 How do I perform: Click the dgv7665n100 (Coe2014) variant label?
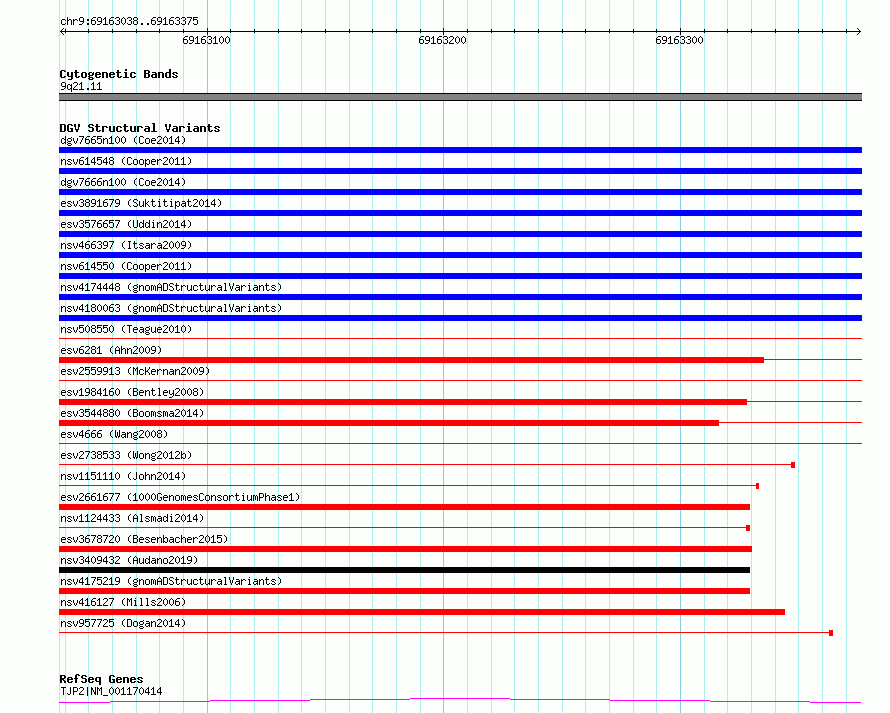[x=123, y=140]
